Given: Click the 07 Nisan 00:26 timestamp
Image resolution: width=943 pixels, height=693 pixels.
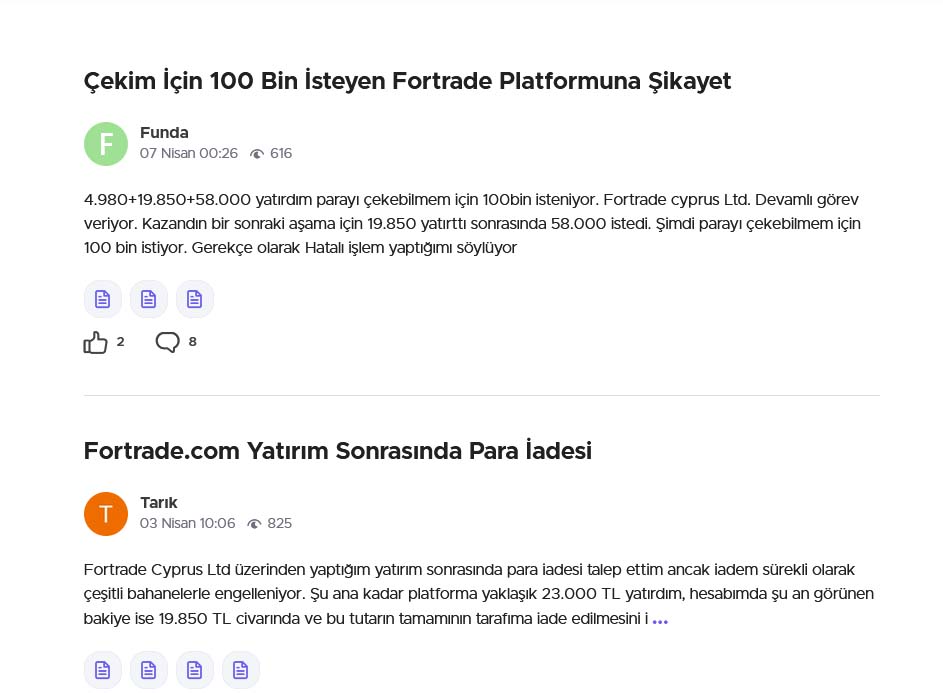Looking at the screenshot, I should tap(189, 154).
